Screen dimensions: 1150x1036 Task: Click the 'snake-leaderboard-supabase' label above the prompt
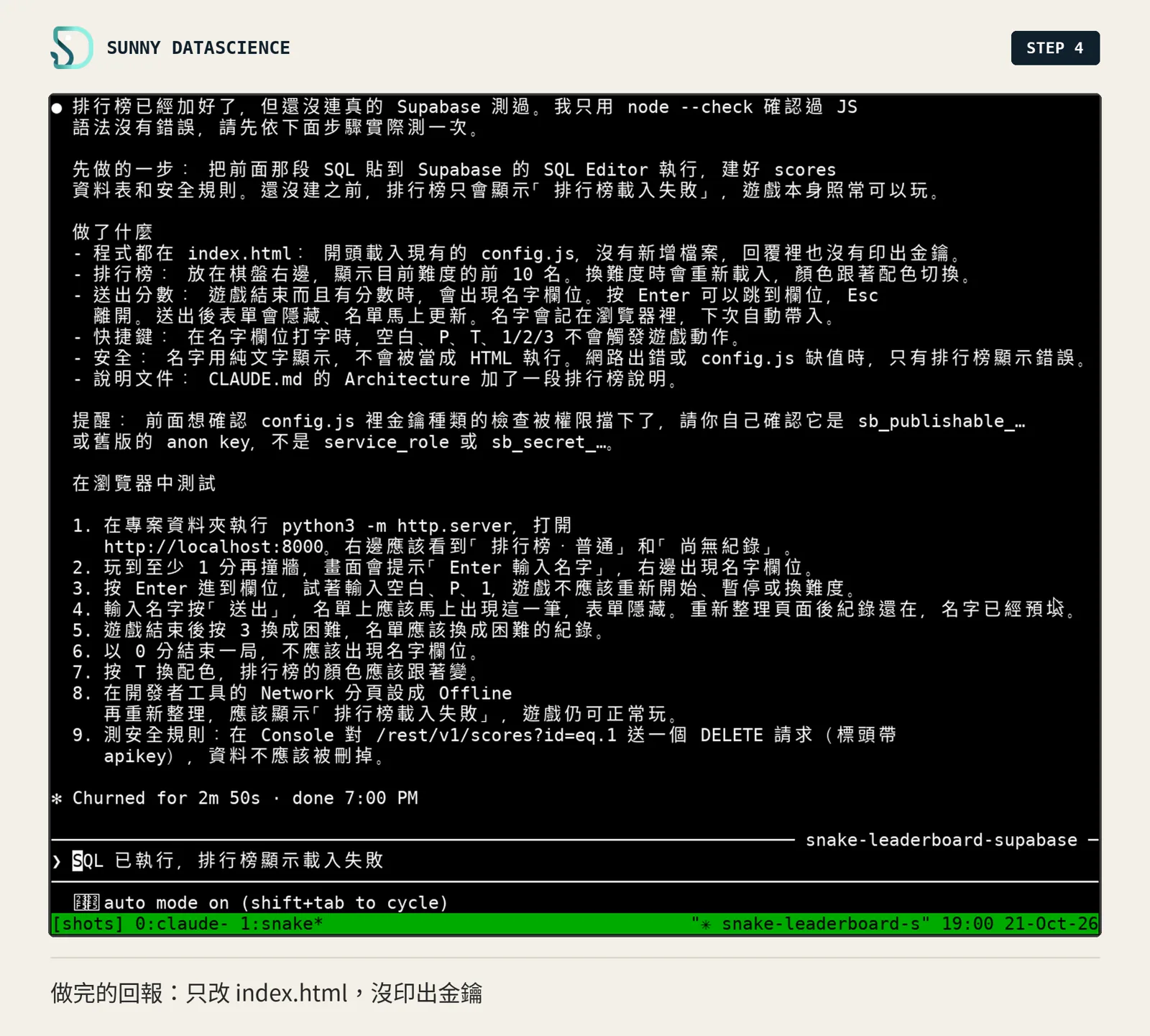tap(942, 840)
